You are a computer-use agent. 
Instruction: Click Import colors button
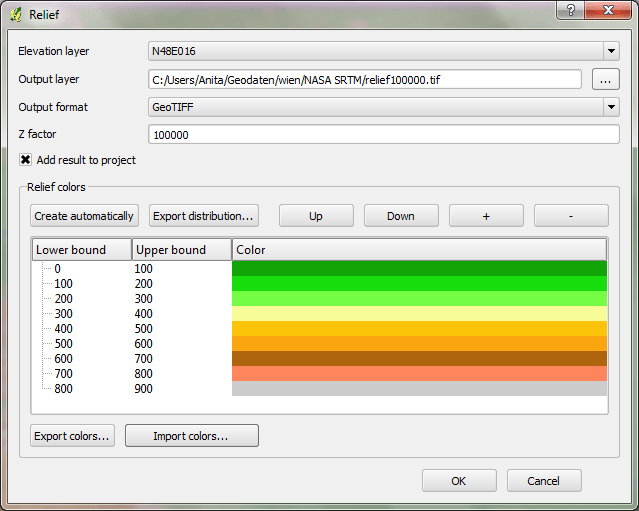[x=191, y=436]
